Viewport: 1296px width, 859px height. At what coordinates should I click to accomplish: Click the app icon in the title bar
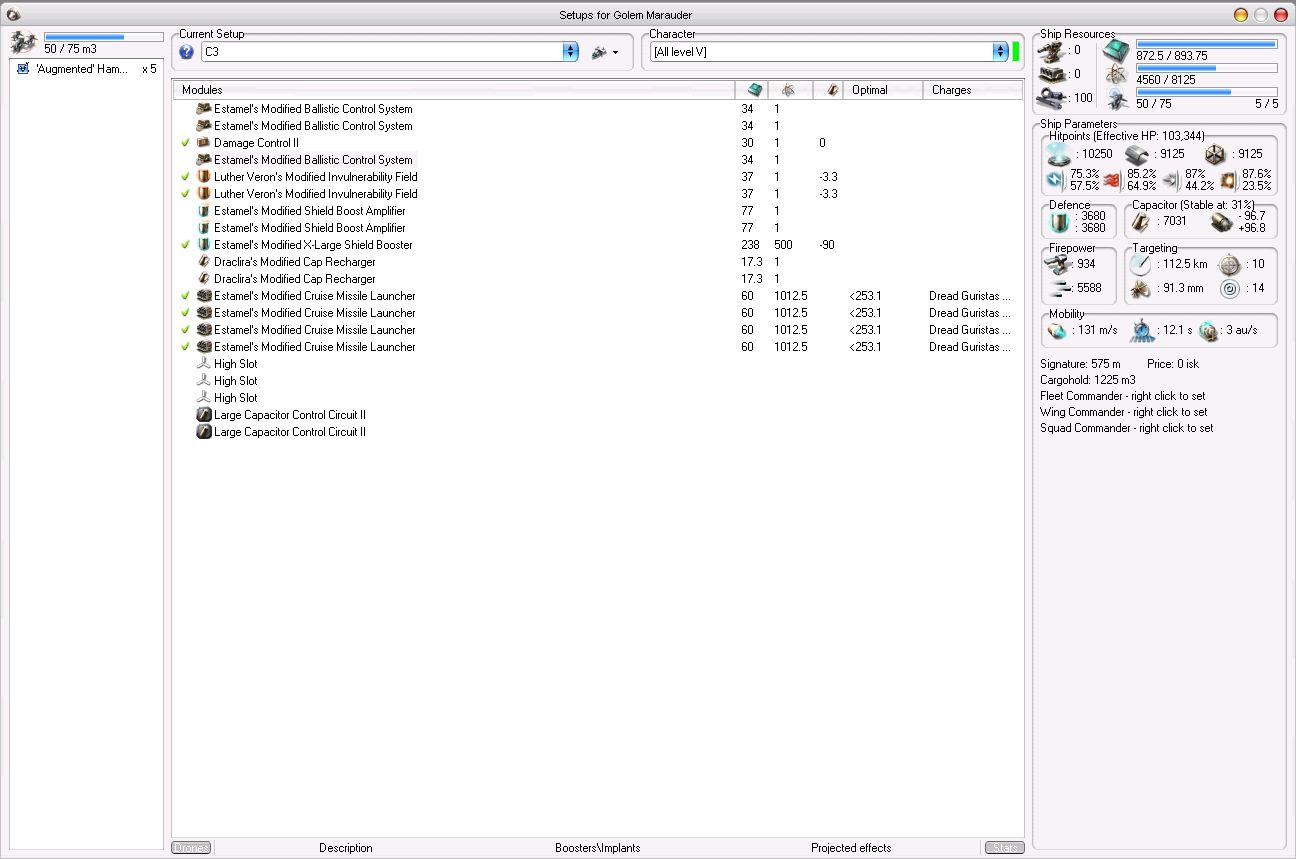click(14, 14)
